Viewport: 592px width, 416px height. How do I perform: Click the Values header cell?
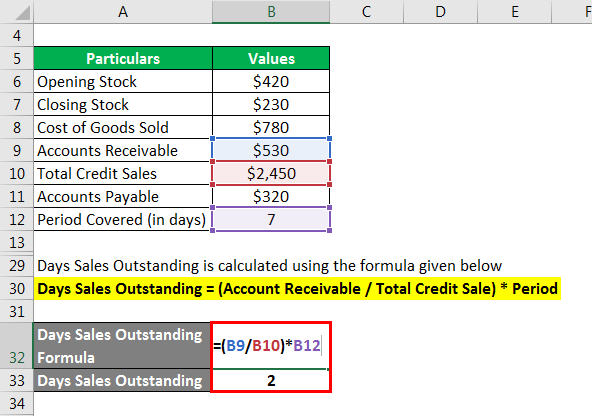271,59
